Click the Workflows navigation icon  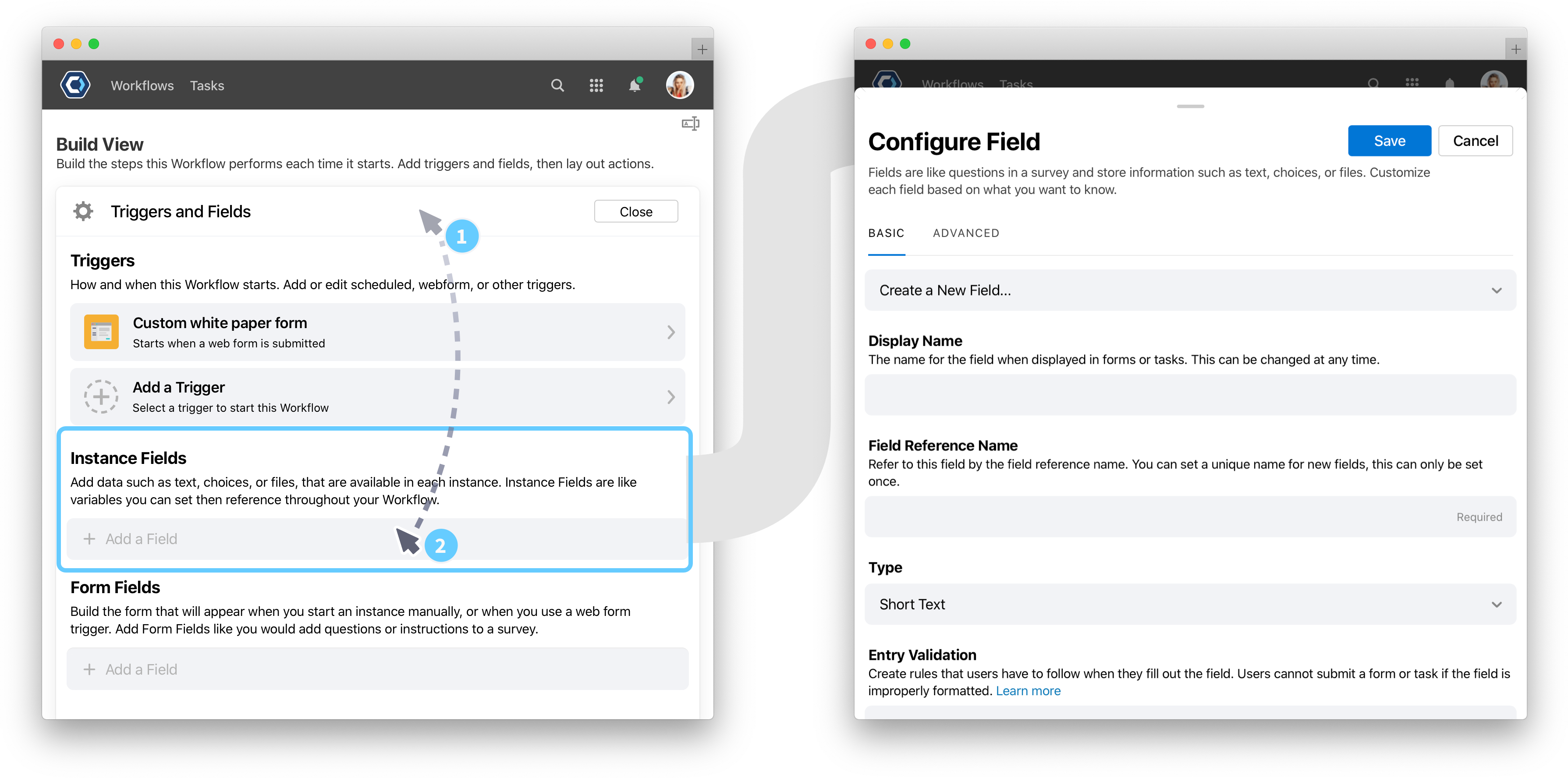(140, 85)
